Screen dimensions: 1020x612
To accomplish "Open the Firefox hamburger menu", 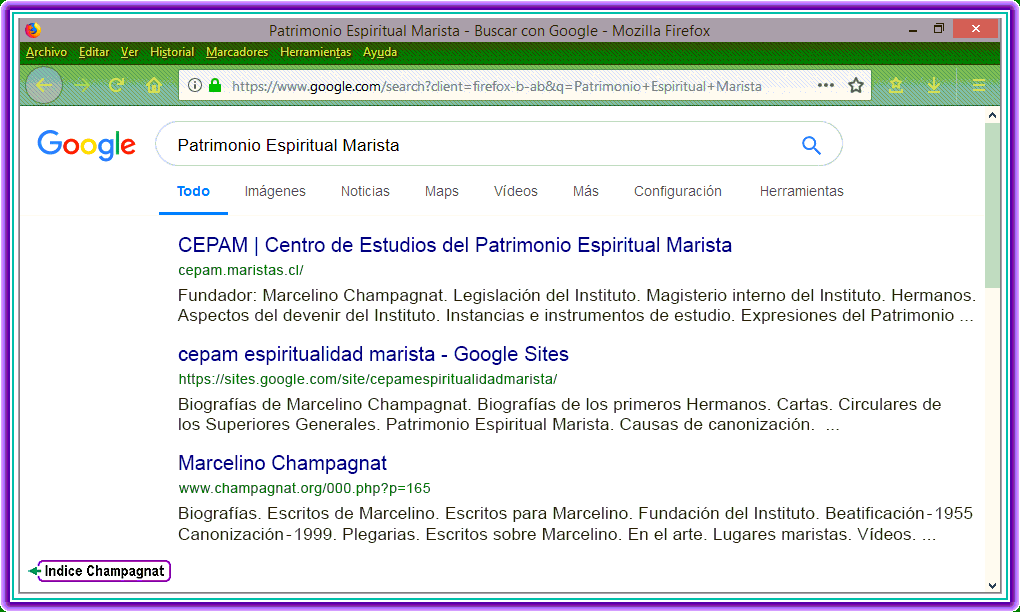I will coord(978,85).
